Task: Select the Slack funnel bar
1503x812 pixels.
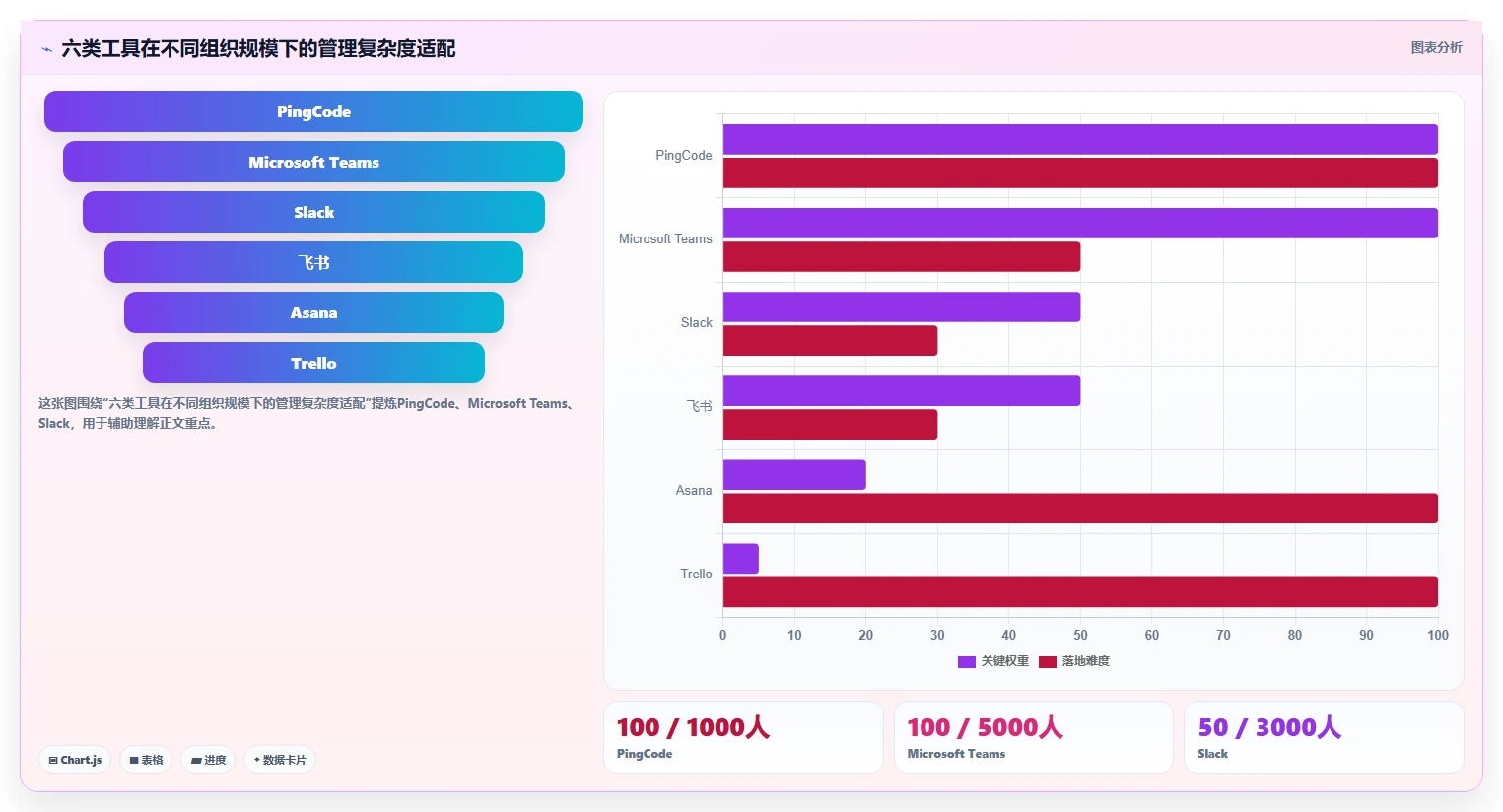Action: [313, 212]
